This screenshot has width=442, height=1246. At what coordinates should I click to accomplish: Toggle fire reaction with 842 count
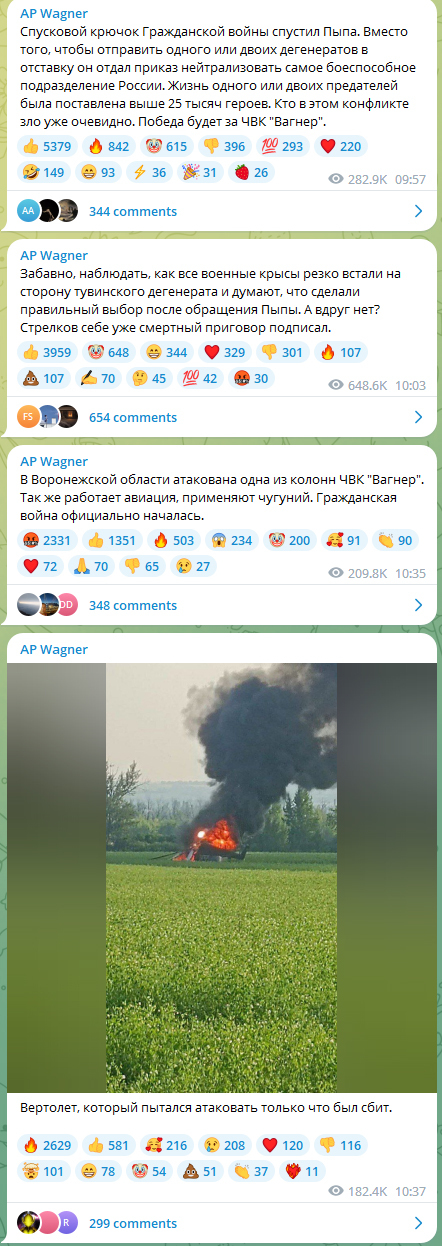pyautogui.click(x=106, y=146)
